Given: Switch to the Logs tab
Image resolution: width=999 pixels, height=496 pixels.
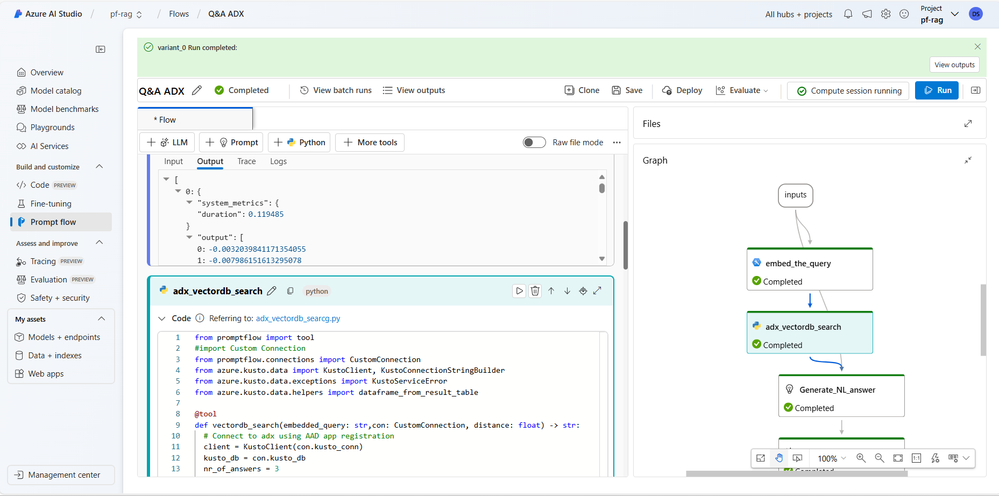Looking at the screenshot, I should (x=278, y=161).
